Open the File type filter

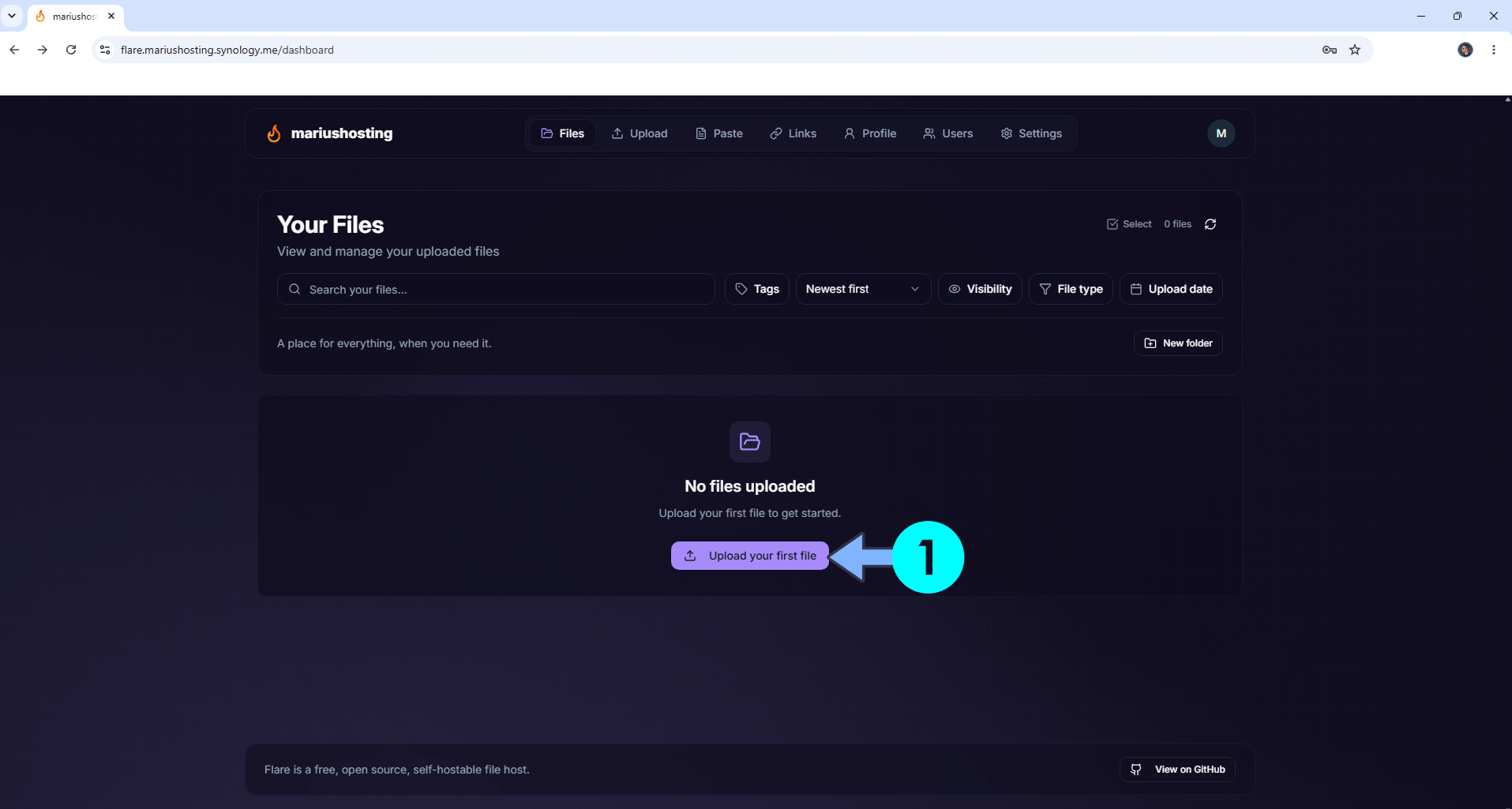(x=1071, y=289)
